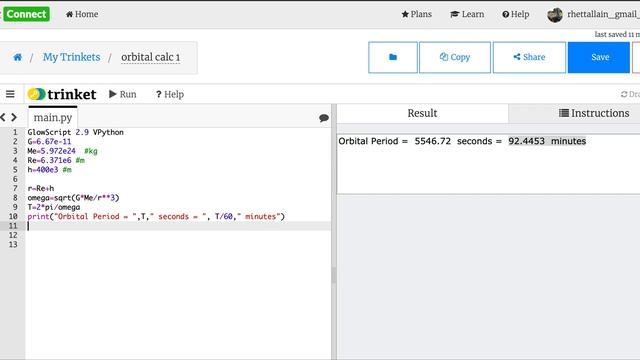
Task: Click the G=6.67e-11 code line
Action: tap(49, 142)
